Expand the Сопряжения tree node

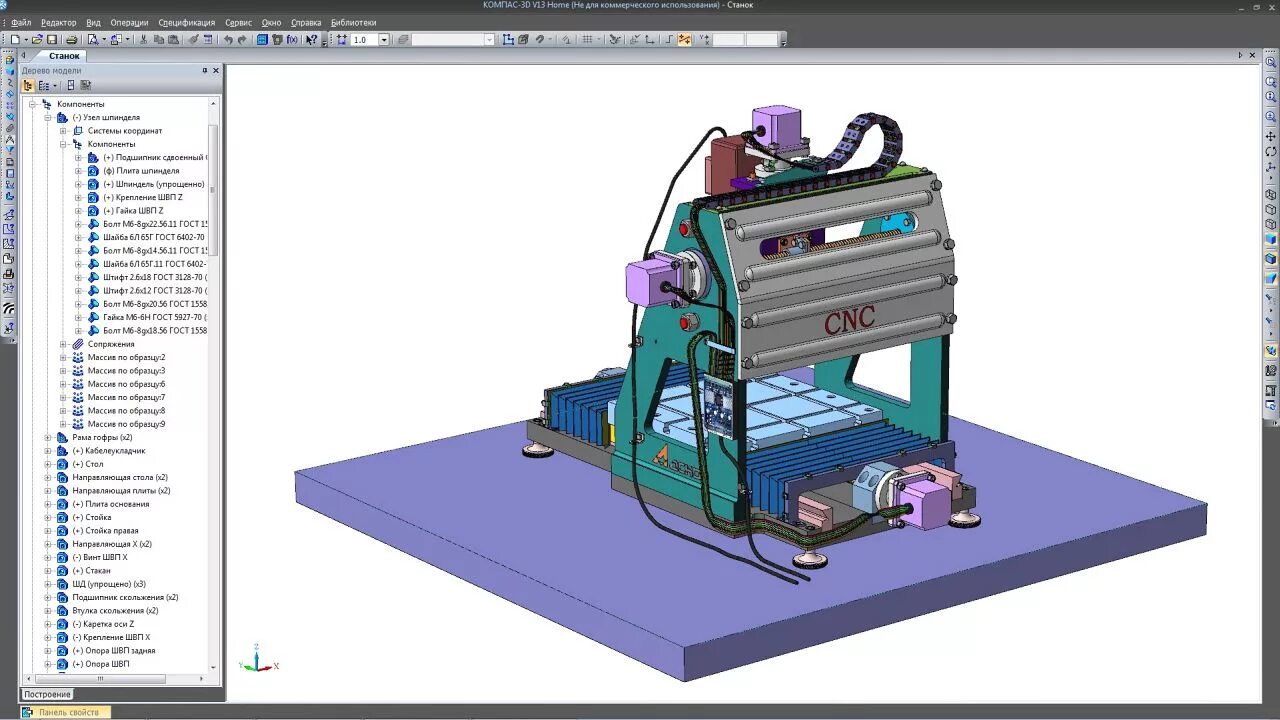click(63, 344)
